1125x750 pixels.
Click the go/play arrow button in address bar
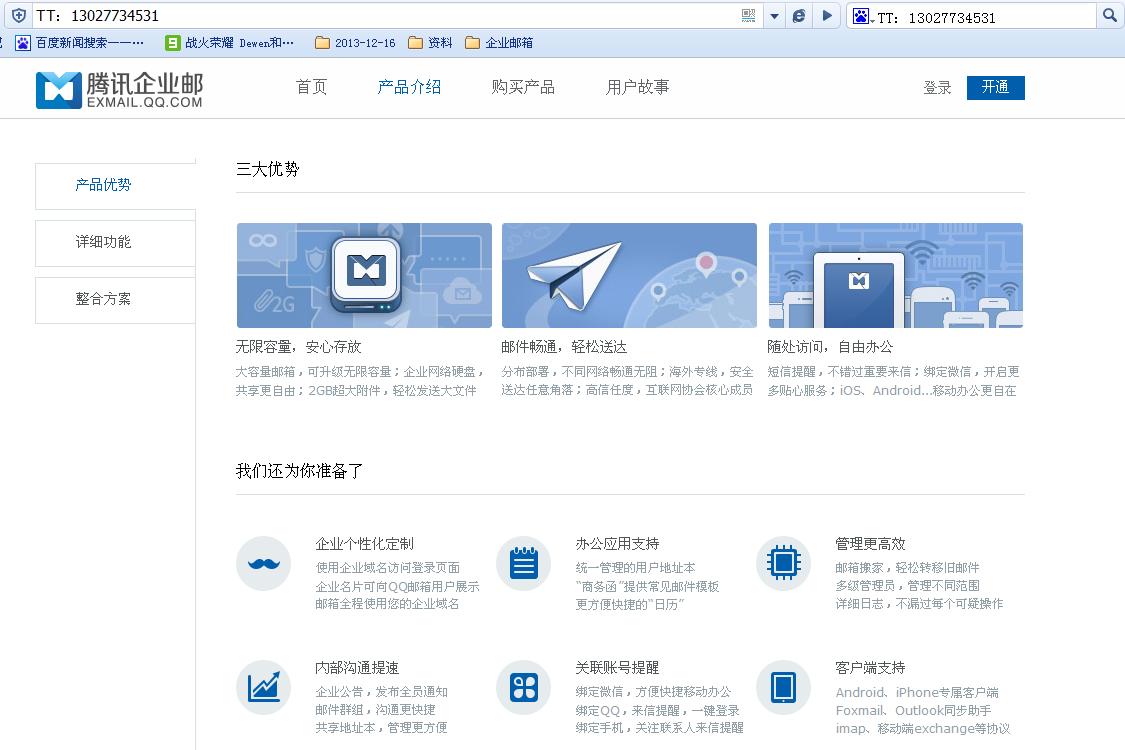[x=827, y=16]
